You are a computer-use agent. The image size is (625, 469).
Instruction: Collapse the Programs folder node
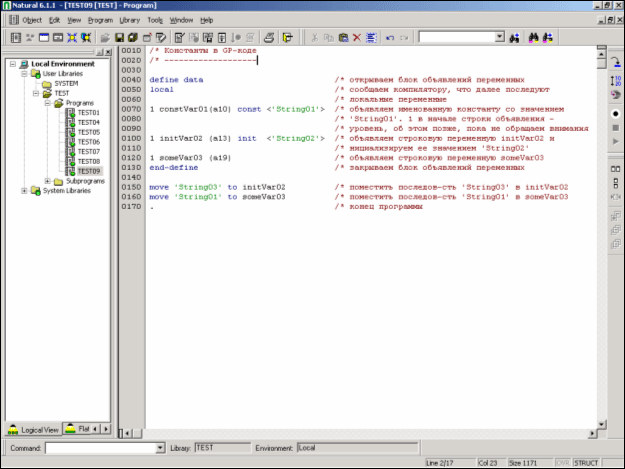click(47, 103)
